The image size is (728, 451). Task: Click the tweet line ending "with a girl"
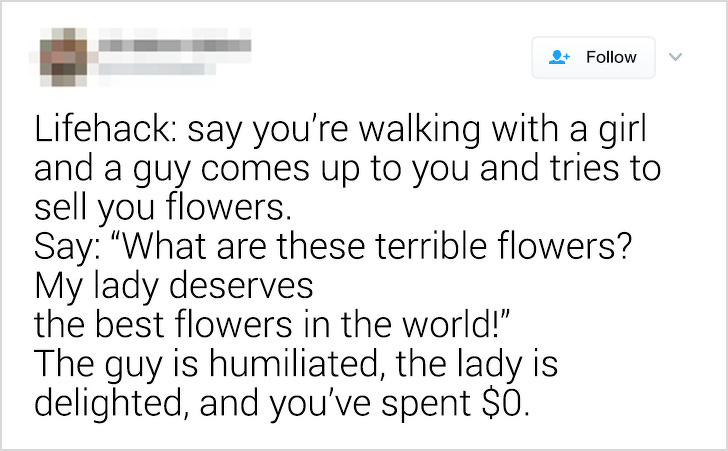(340, 130)
